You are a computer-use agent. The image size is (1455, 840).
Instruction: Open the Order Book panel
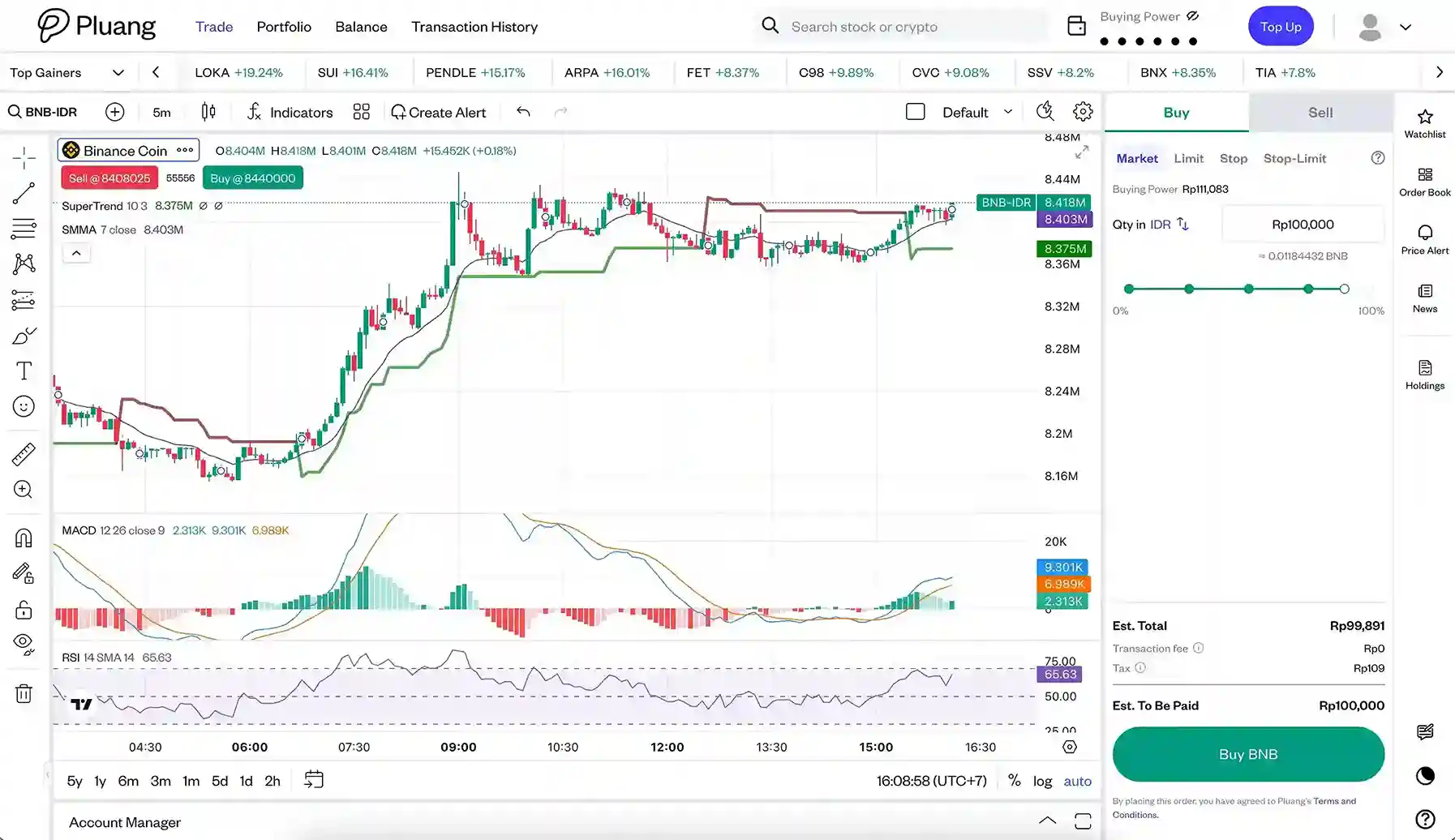[1425, 182]
